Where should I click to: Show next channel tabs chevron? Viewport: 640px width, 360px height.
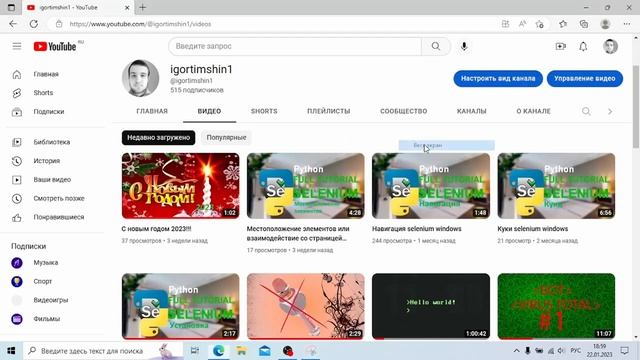610,111
